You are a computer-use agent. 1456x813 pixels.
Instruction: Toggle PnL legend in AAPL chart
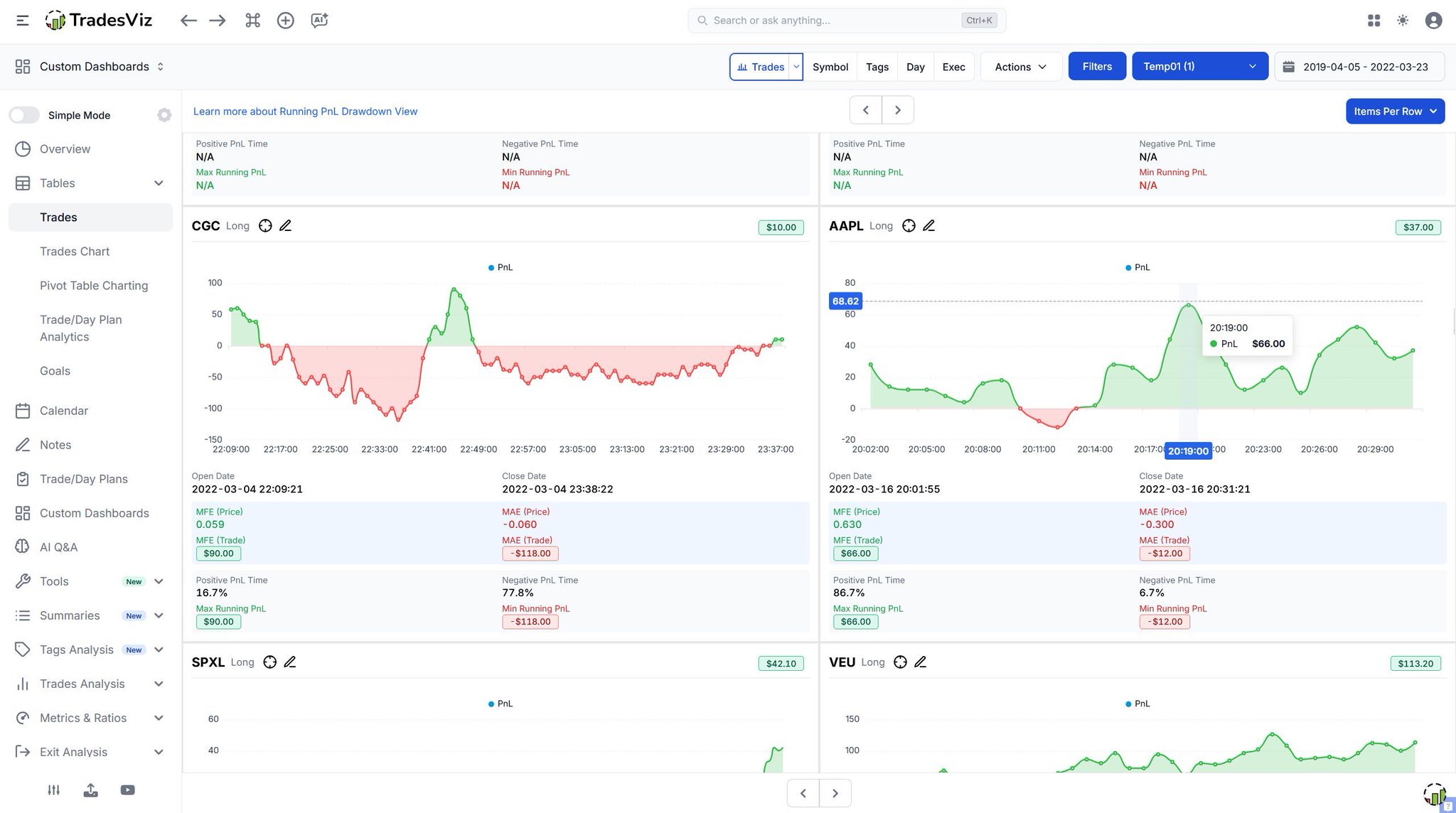[x=1137, y=268]
